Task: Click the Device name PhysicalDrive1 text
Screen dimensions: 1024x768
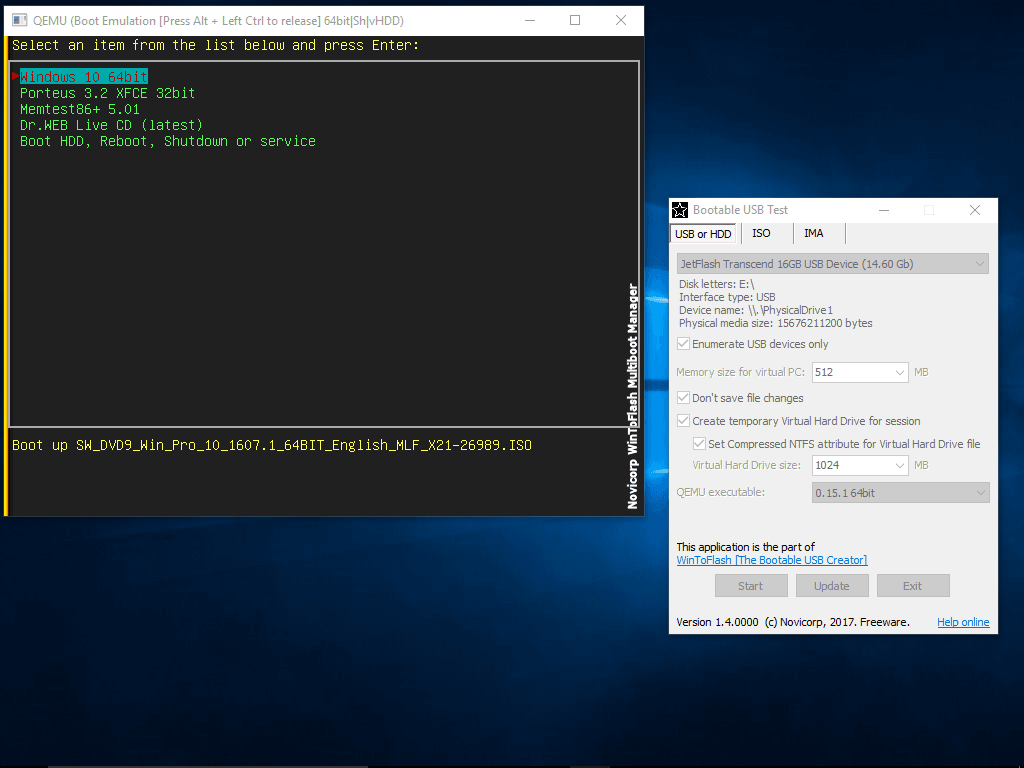Action: (756, 310)
